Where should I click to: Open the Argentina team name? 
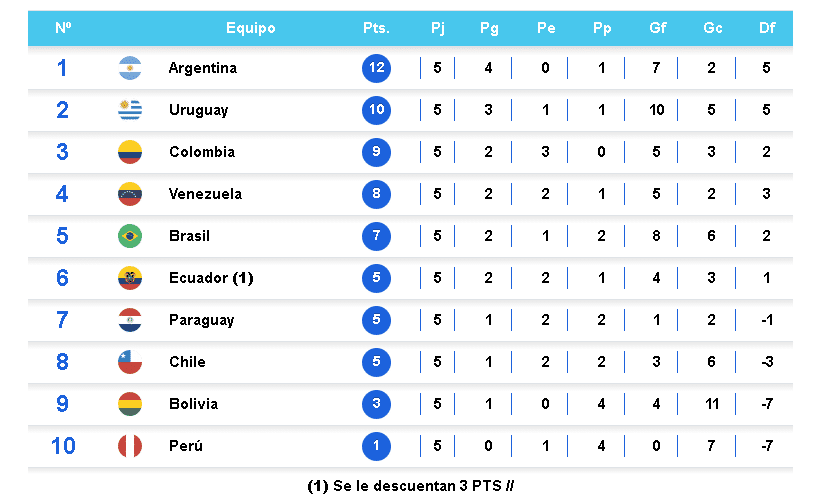[x=202, y=69]
